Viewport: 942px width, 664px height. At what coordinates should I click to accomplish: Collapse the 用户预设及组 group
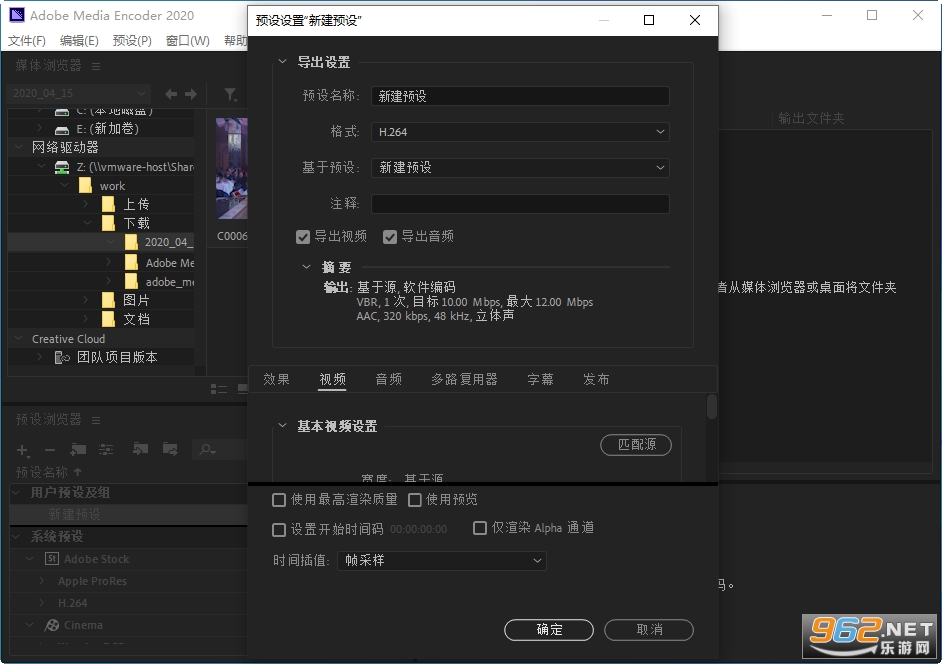coord(17,492)
